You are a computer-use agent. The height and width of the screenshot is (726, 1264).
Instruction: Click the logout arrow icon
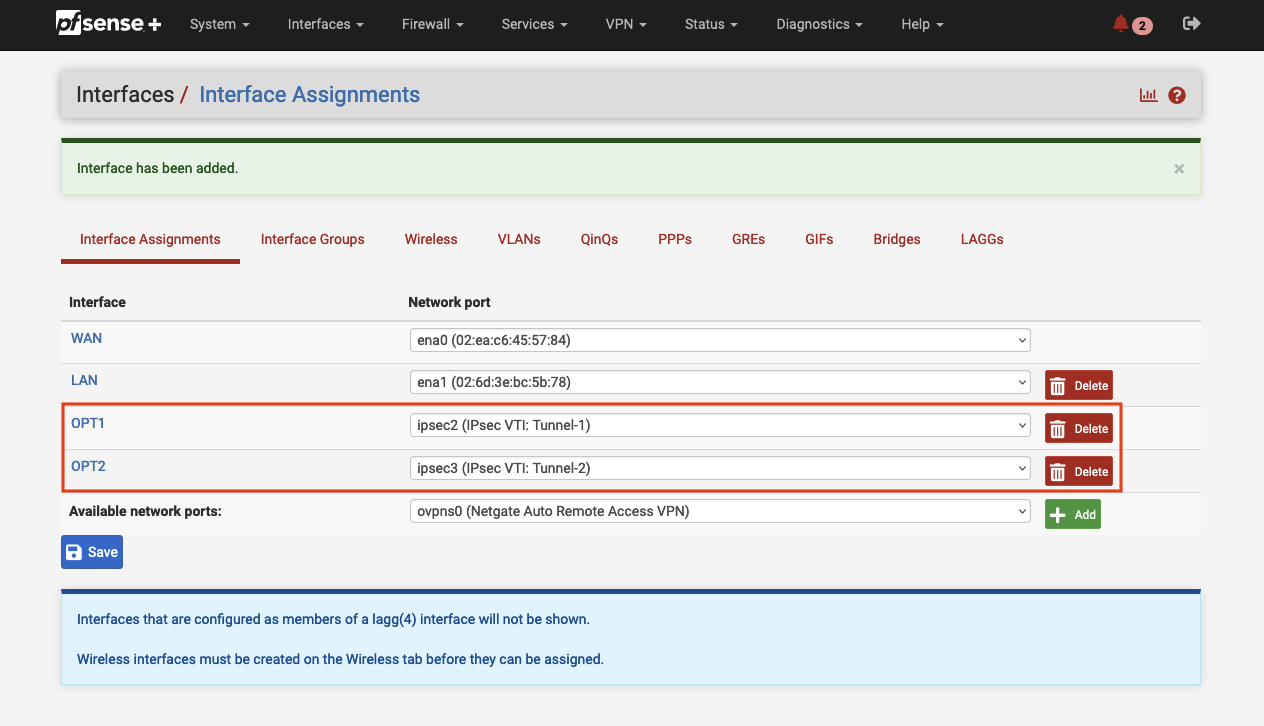tap(1191, 24)
